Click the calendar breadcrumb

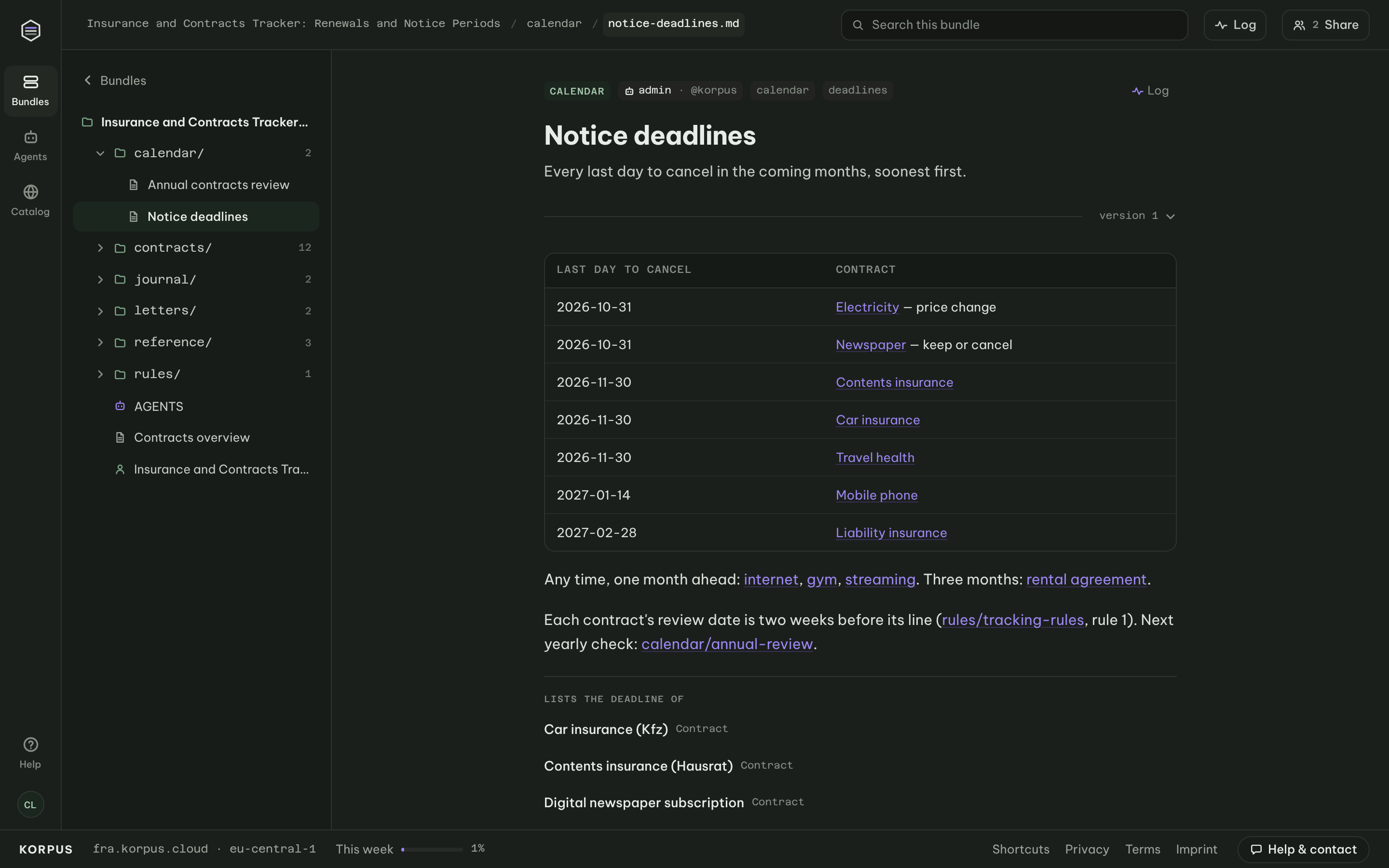pos(554,24)
